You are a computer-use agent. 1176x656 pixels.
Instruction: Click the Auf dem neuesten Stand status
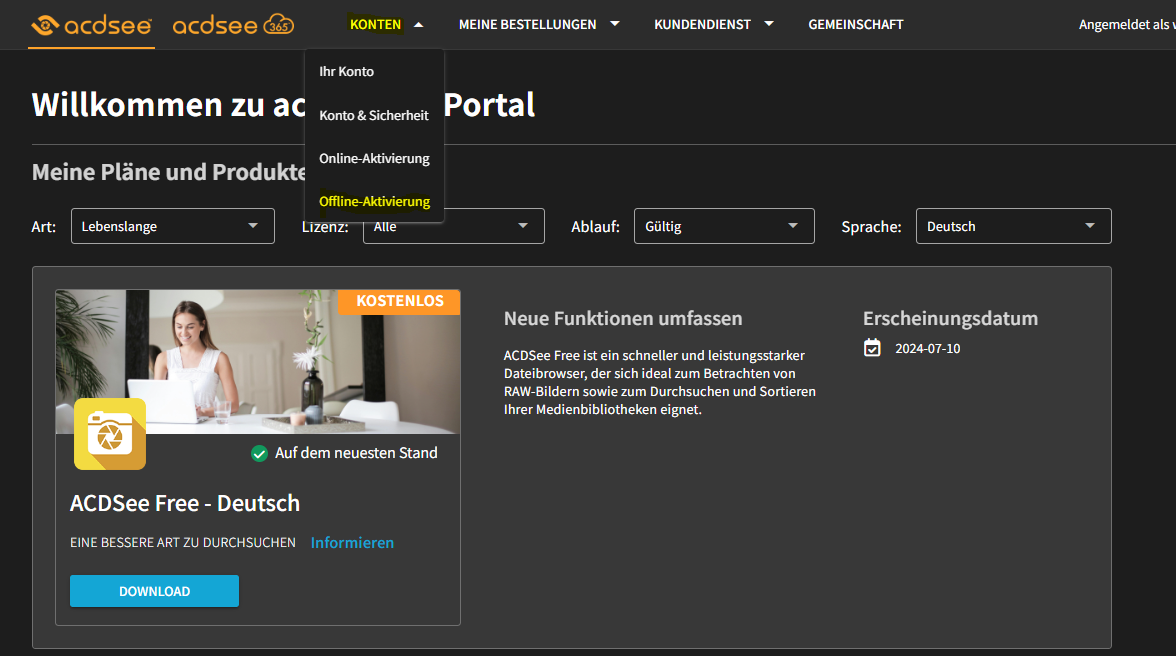[356, 453]
